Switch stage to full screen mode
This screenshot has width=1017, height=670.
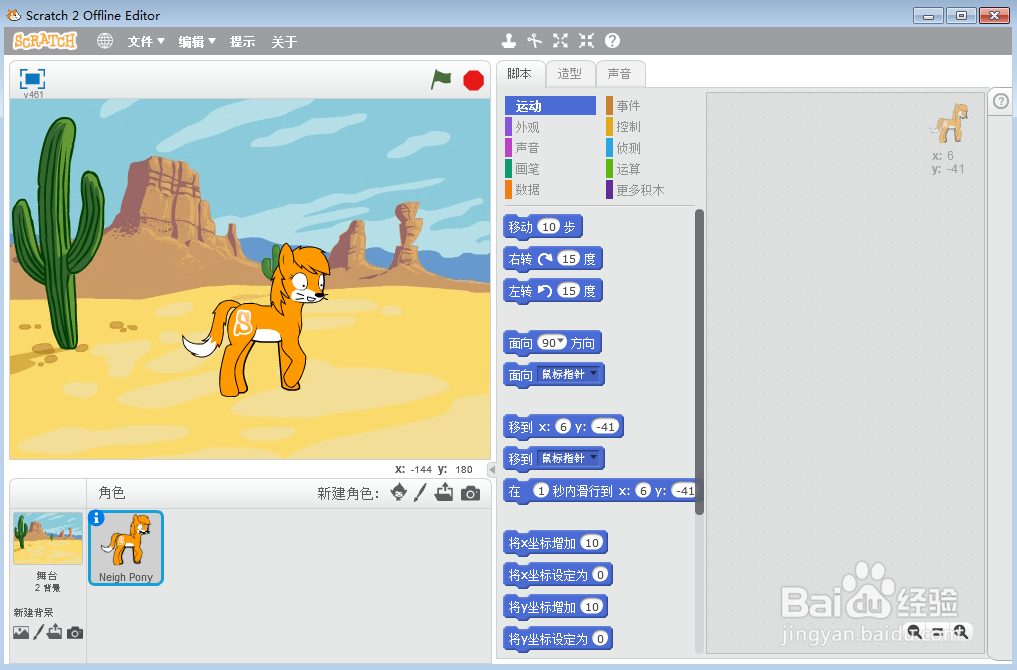pyautogui.click(x=32, y=79)
